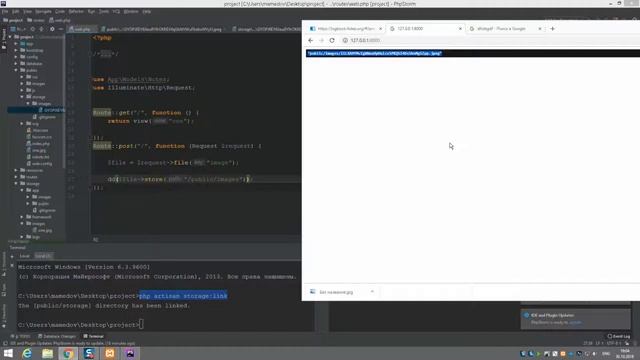Open the downloaded jpg file in download bar

[x=336, y=292]
